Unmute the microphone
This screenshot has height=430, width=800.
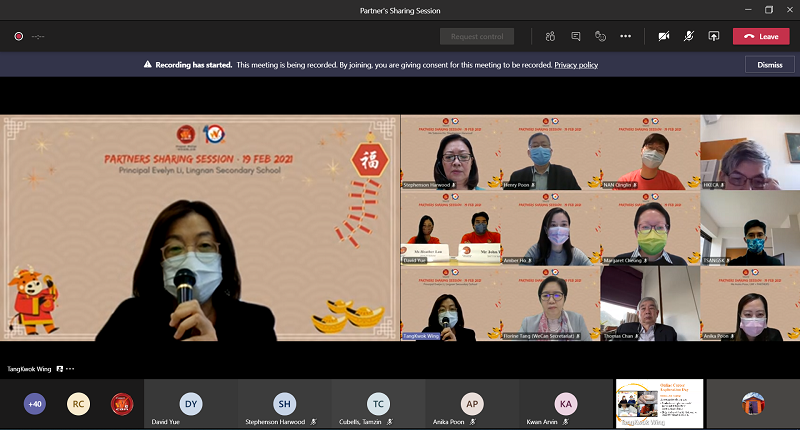coord(689,36)
